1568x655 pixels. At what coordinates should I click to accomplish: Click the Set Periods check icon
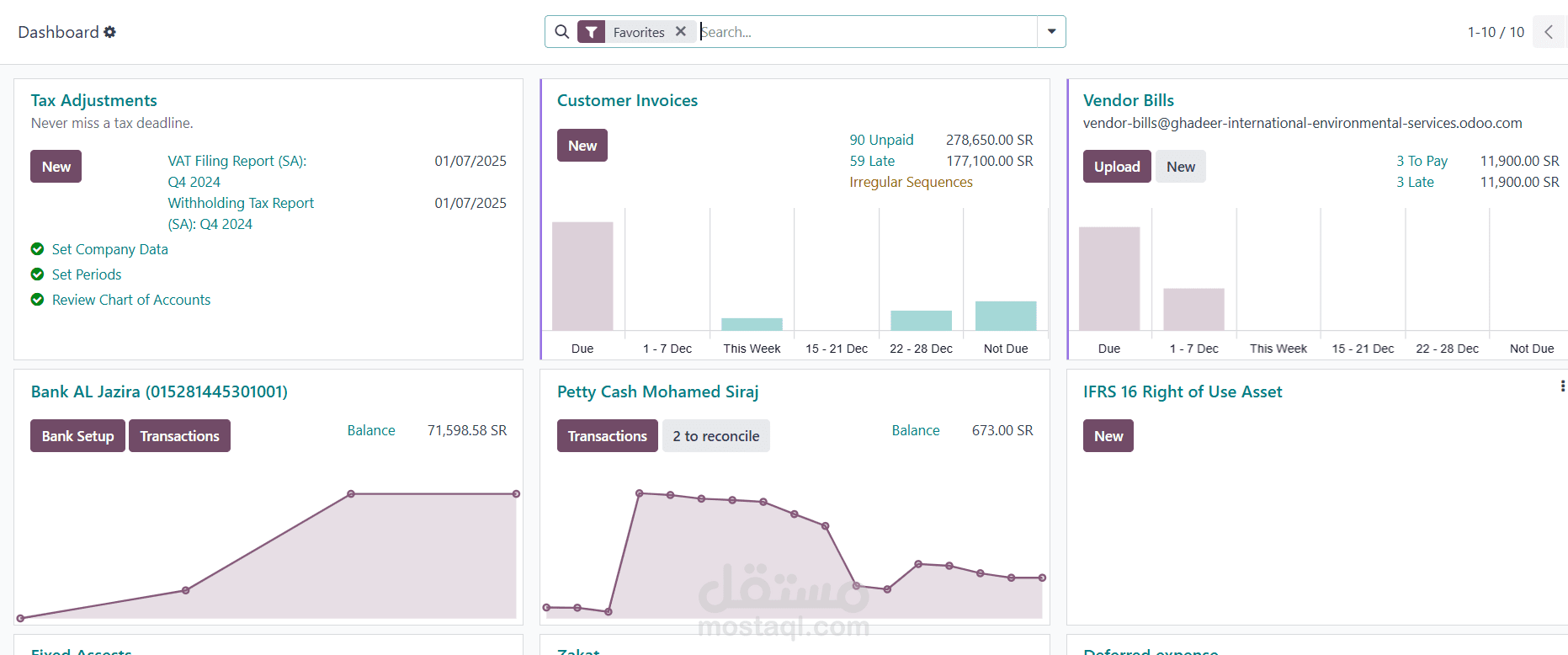click(37, 274)
